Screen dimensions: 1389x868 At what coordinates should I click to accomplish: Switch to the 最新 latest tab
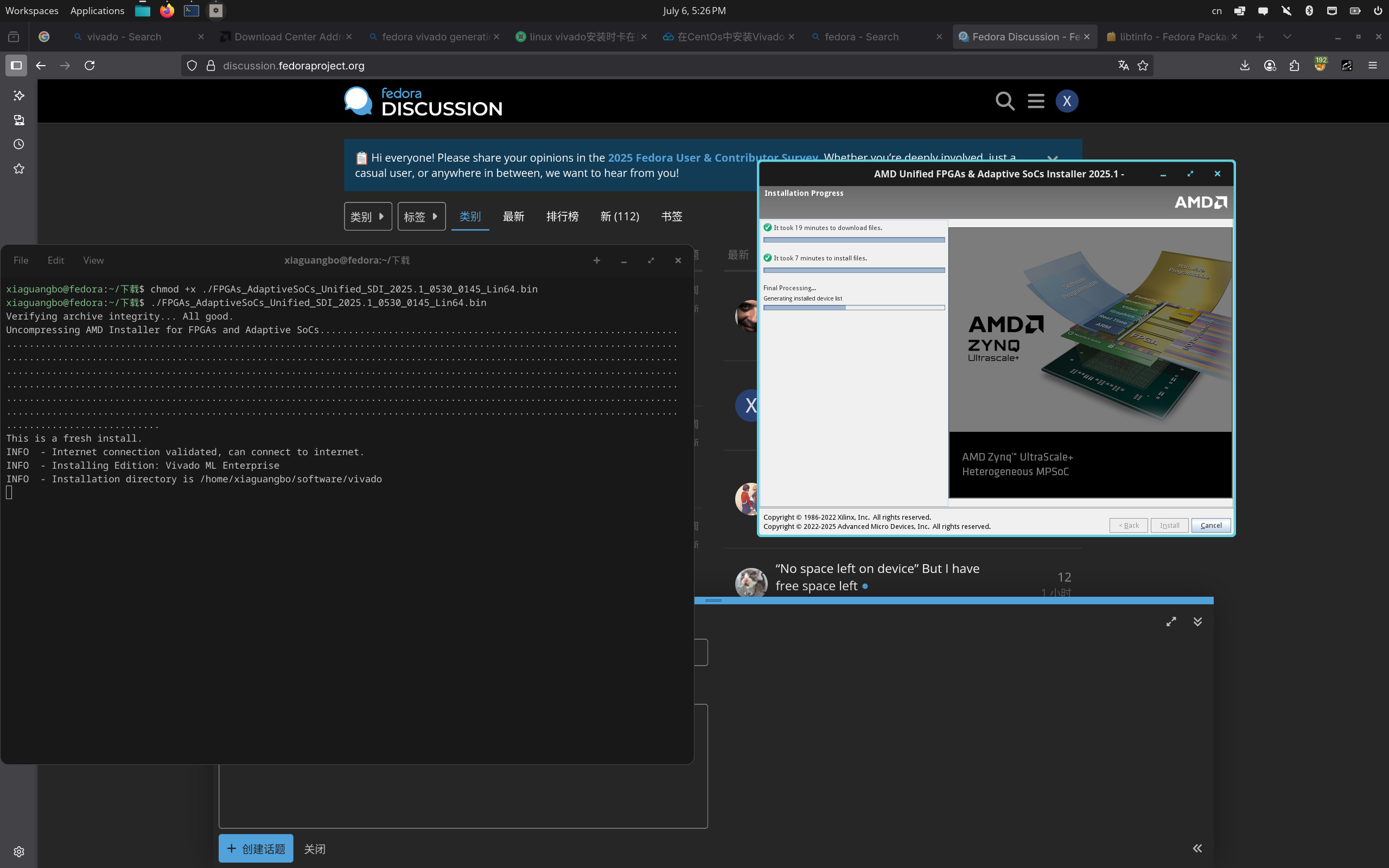(513, 216)
